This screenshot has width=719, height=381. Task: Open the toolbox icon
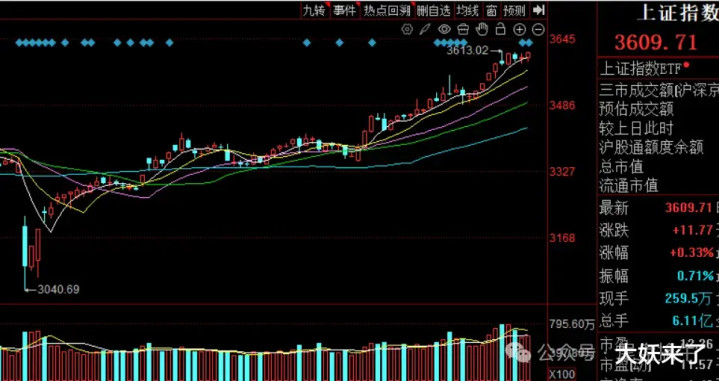(463, 30)
